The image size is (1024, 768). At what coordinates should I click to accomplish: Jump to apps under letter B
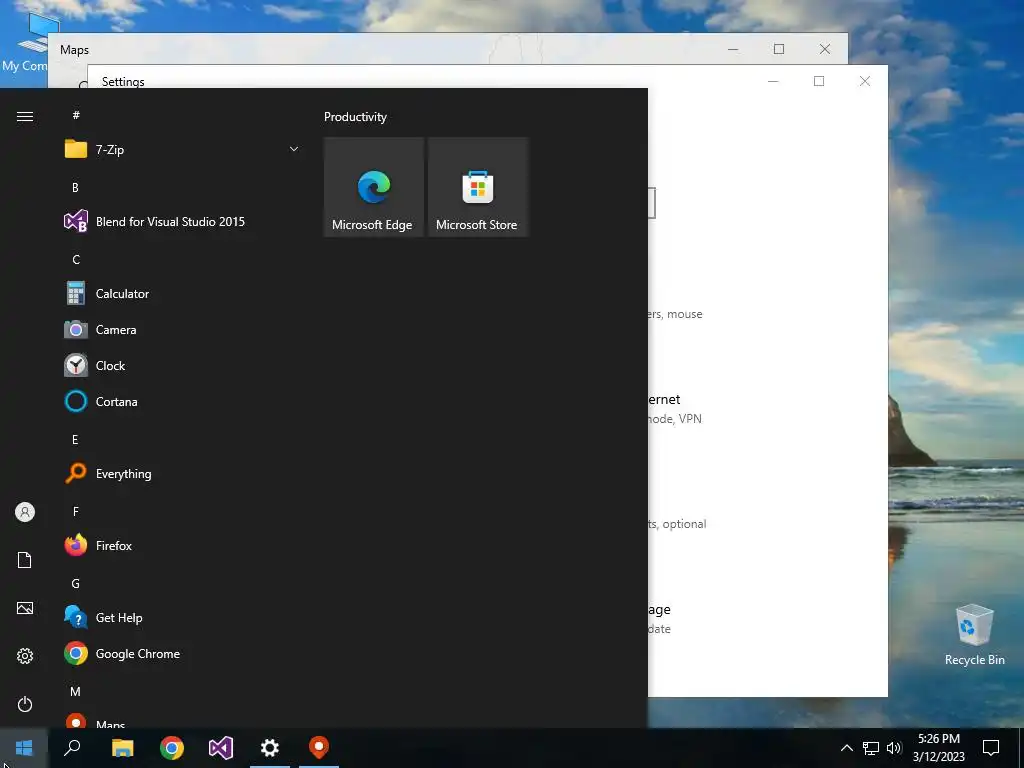(x=75, y=187)
